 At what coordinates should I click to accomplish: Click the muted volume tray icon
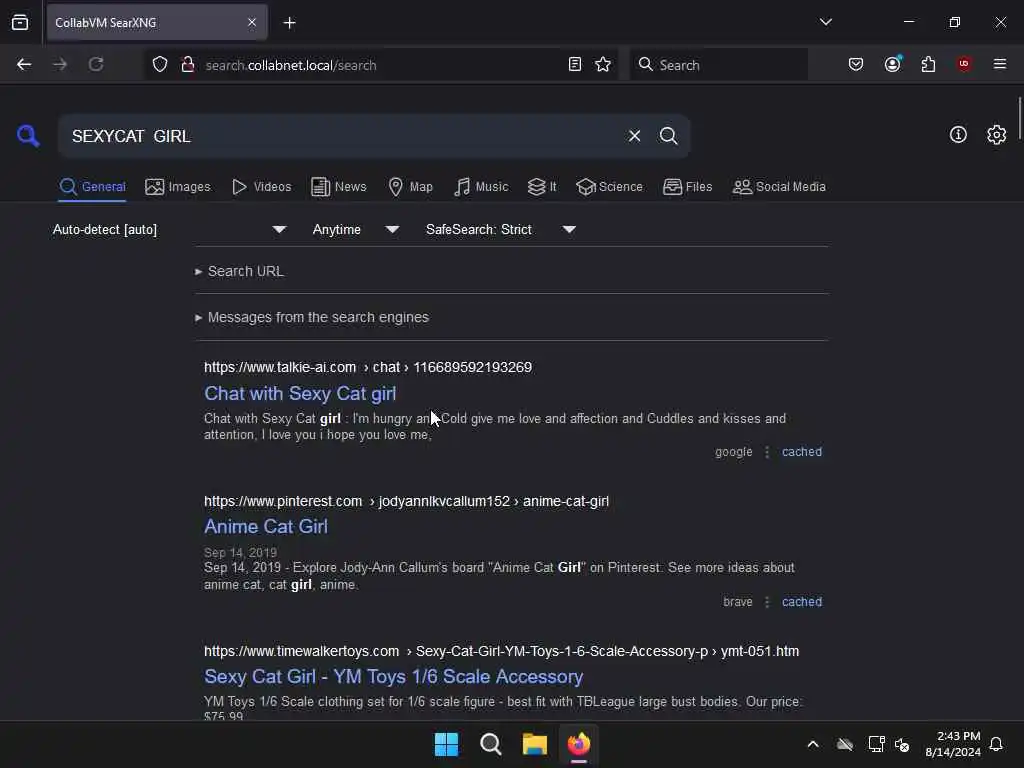[902, 744]
